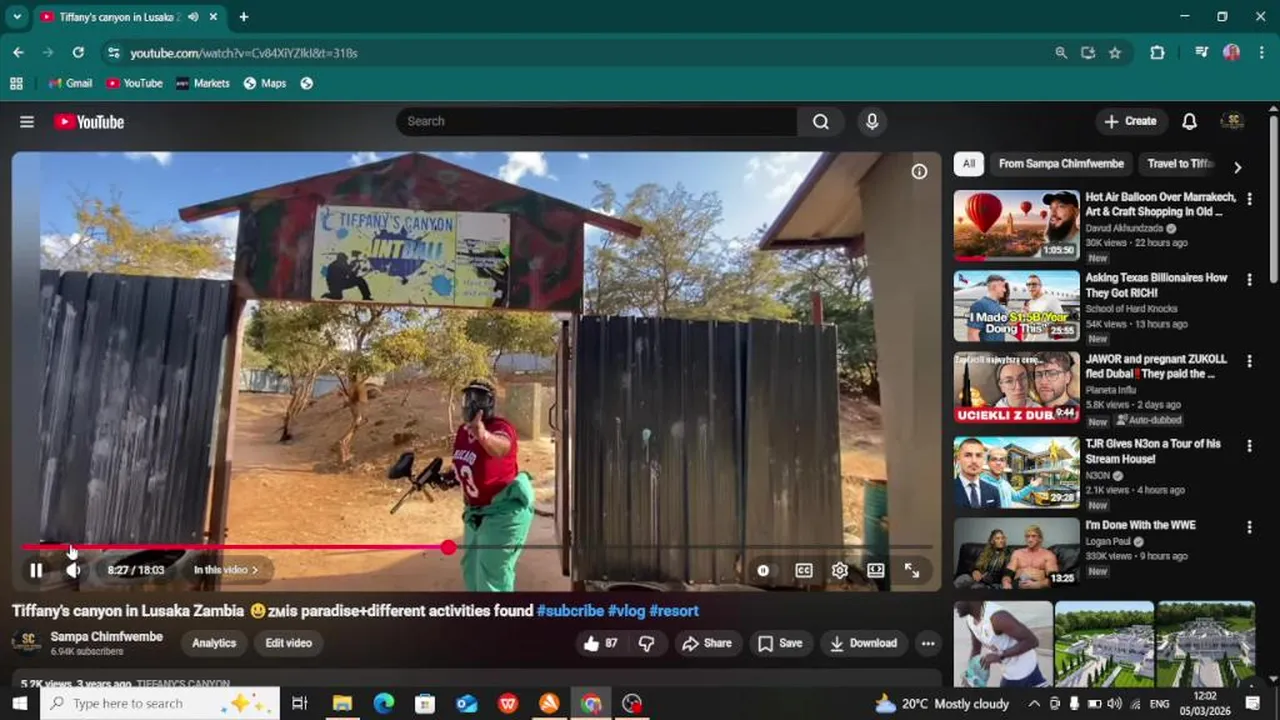1280x720 pixels.
Task: Open YouTube bookmark in bookmarks bar
Action: (134, 84)
